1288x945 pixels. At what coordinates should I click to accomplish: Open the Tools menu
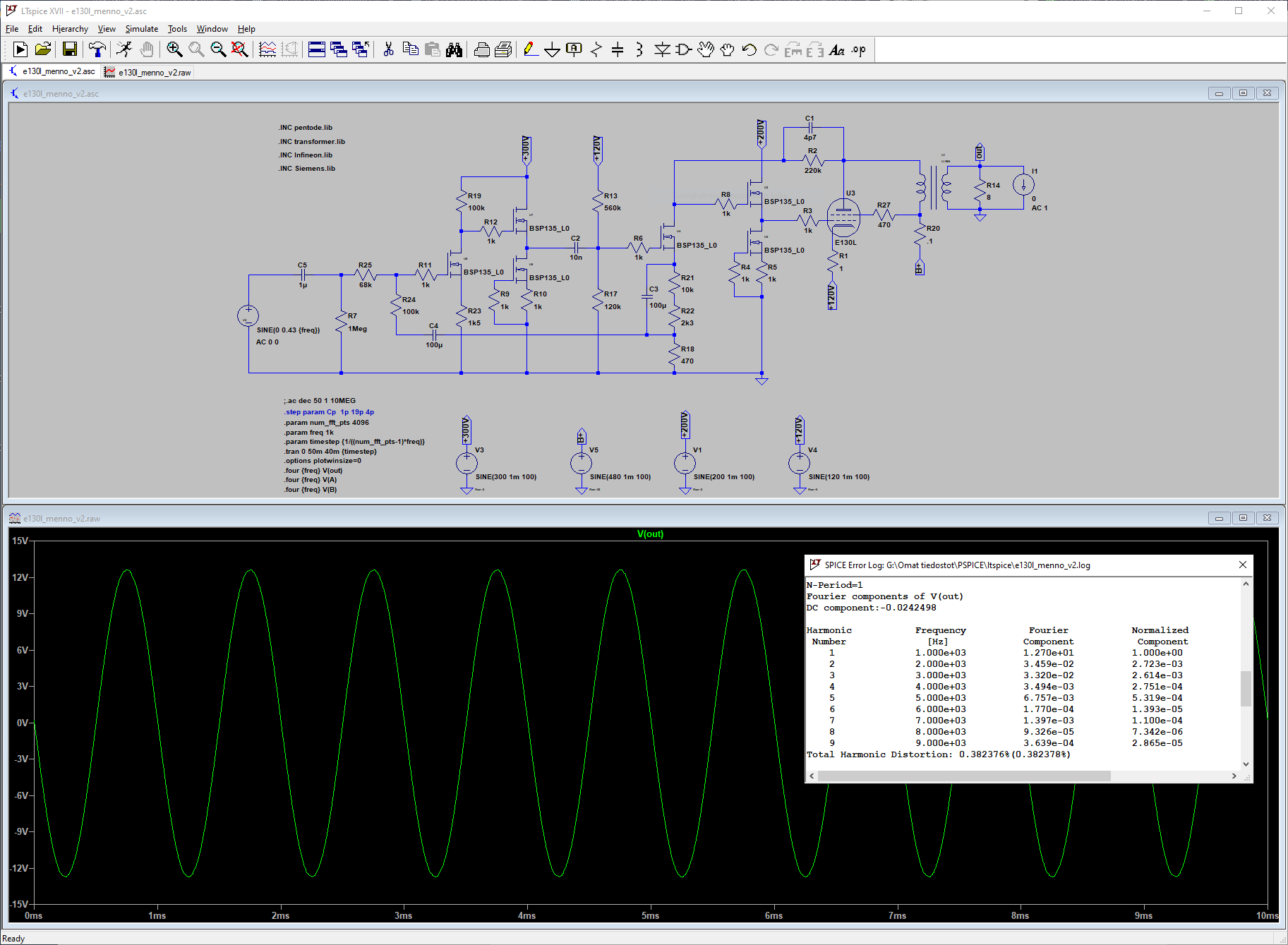(x=177, y=29)
